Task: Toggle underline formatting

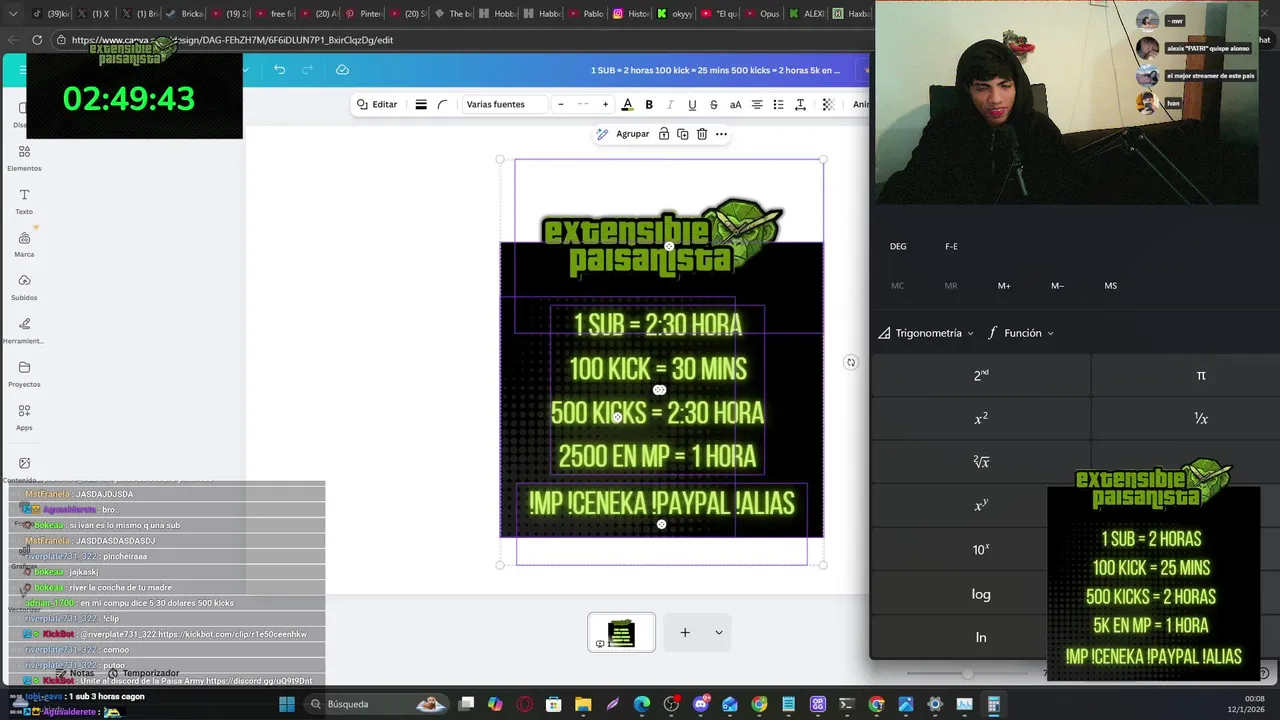Action: [691, 105]
